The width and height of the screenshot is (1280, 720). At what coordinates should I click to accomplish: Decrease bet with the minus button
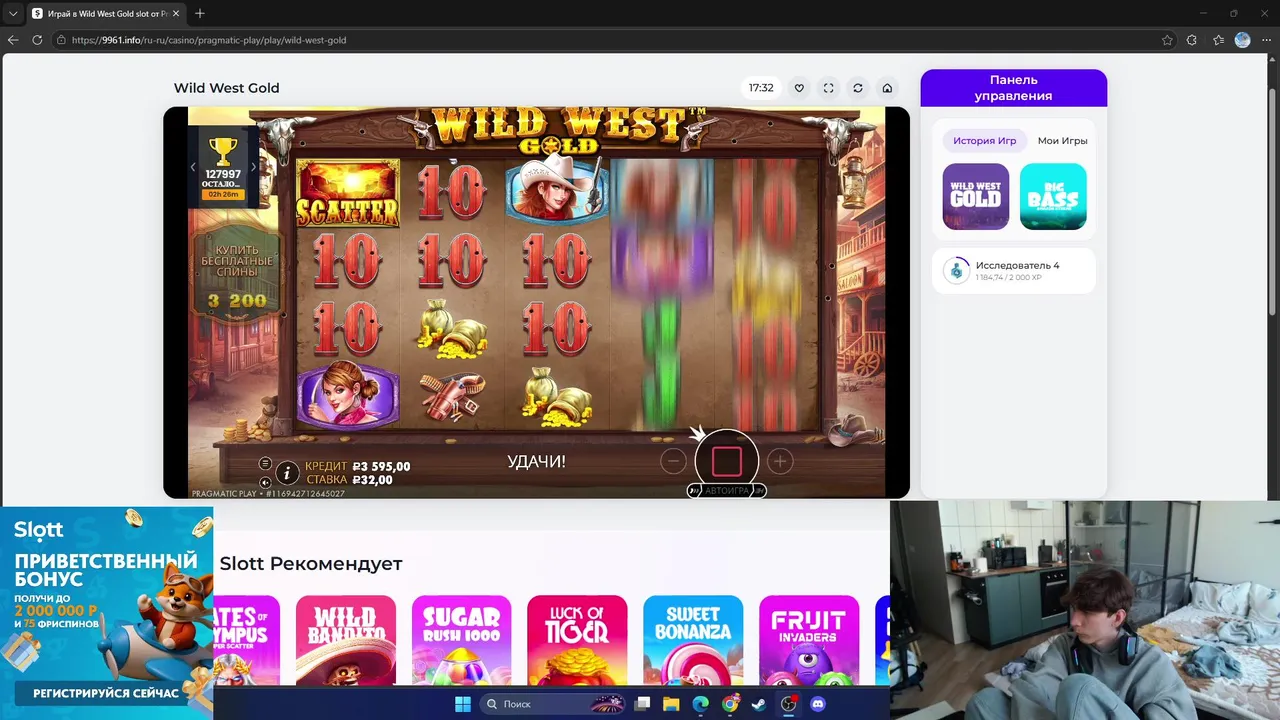[x=674, y=461]
